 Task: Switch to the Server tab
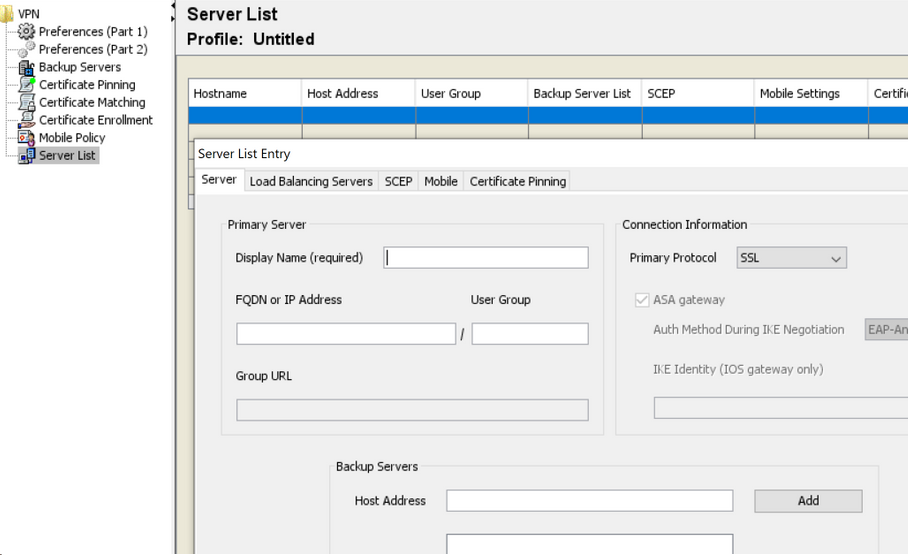(219, 180)
